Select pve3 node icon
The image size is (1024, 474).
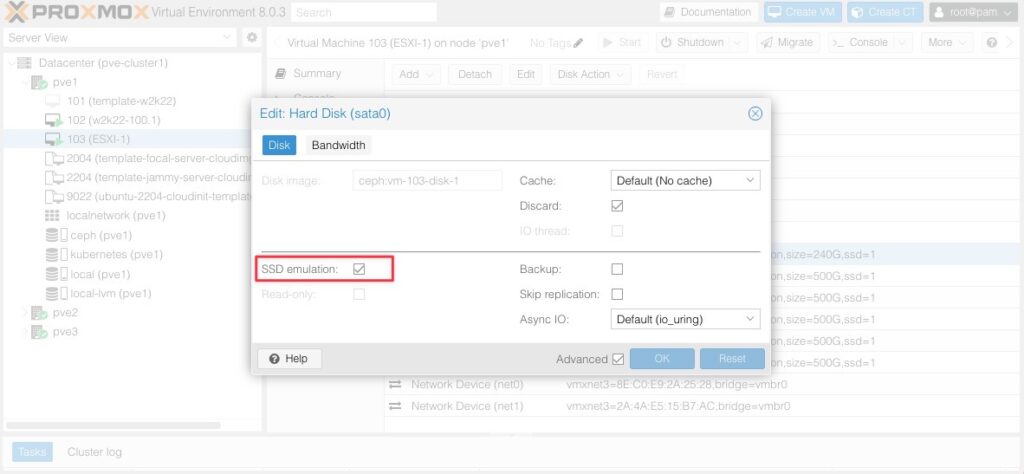(x=39, y=332)
